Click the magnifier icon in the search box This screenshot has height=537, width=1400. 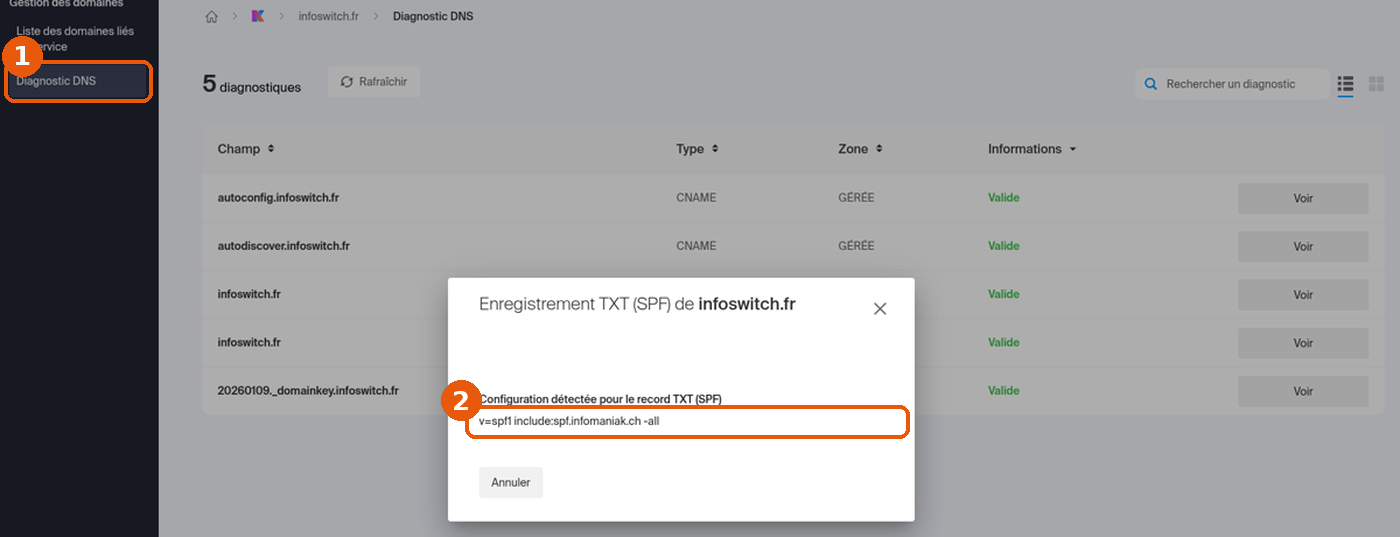1150,84
